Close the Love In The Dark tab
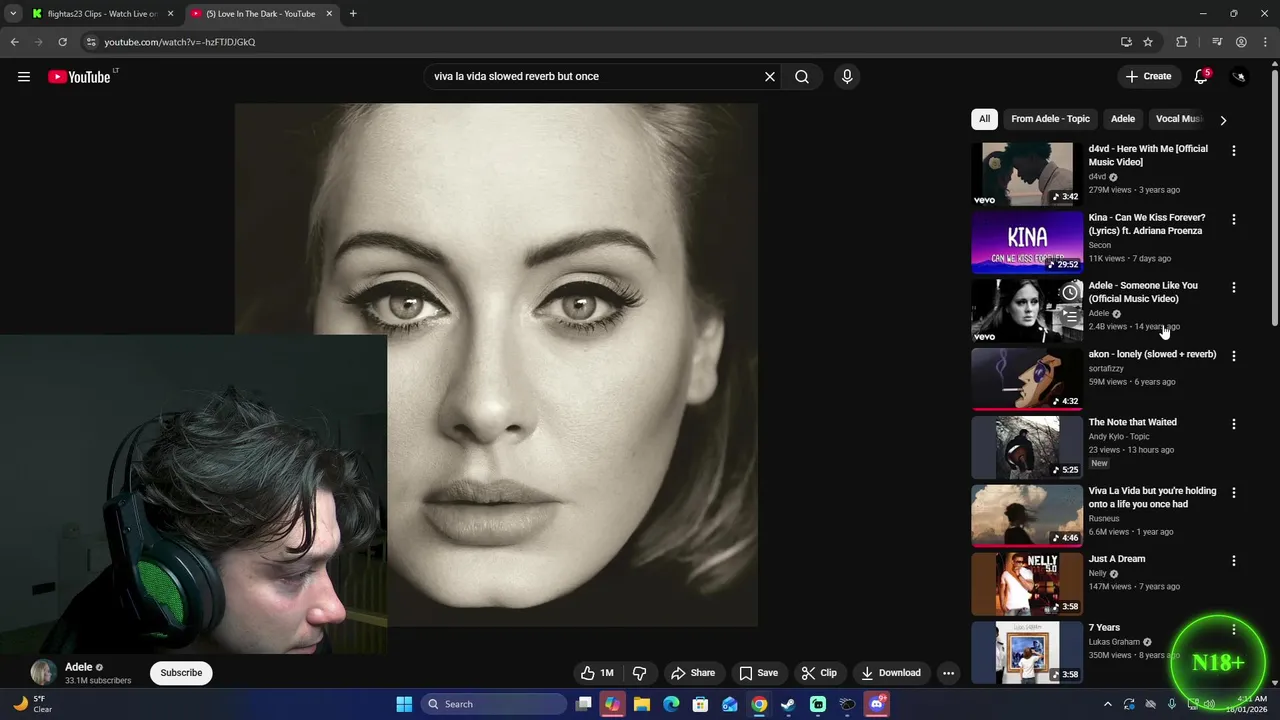Image resolution: width=1280 pixels, height=720 pixels. point(329,14)
